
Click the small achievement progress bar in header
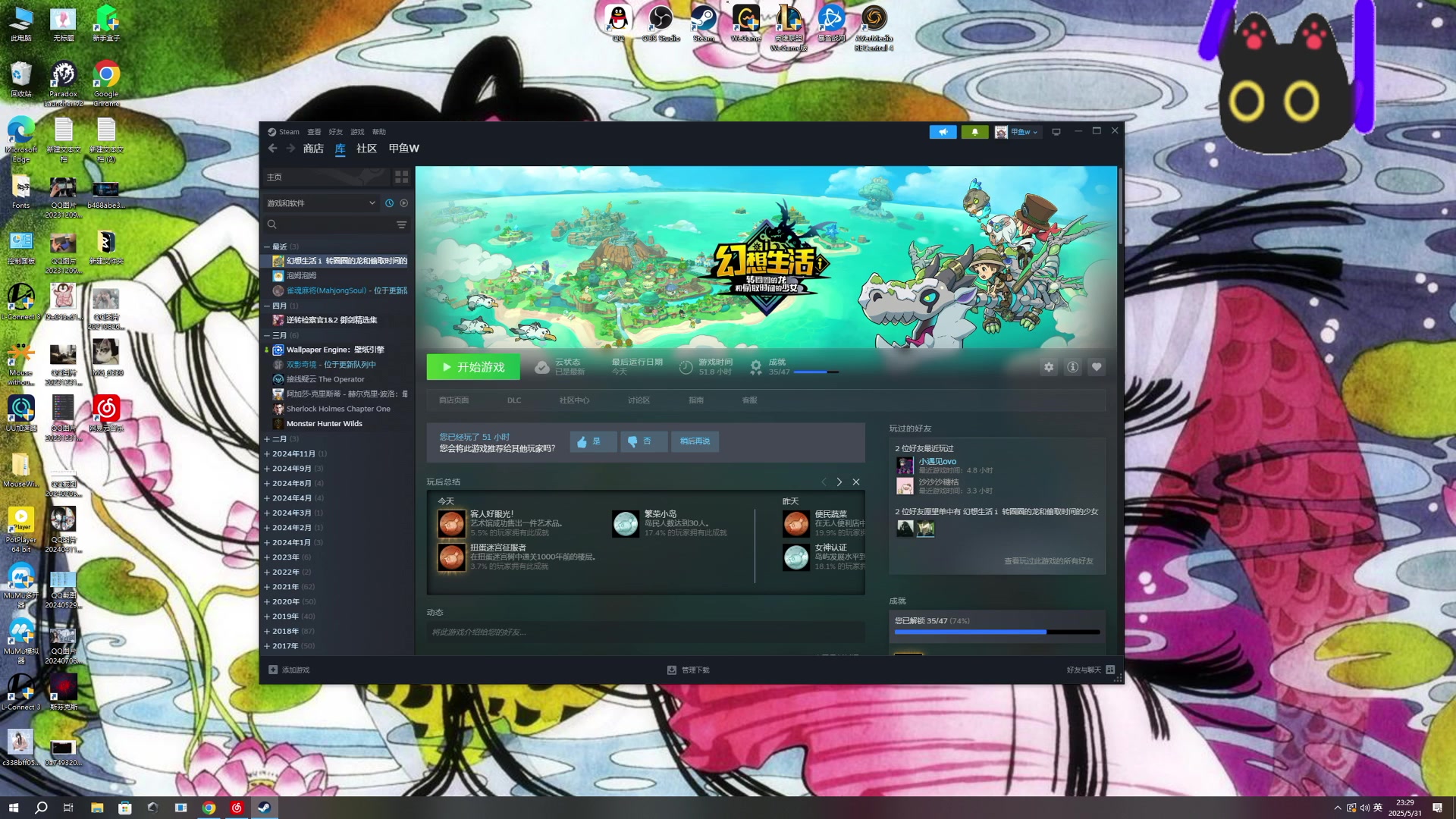pos(816,372)
